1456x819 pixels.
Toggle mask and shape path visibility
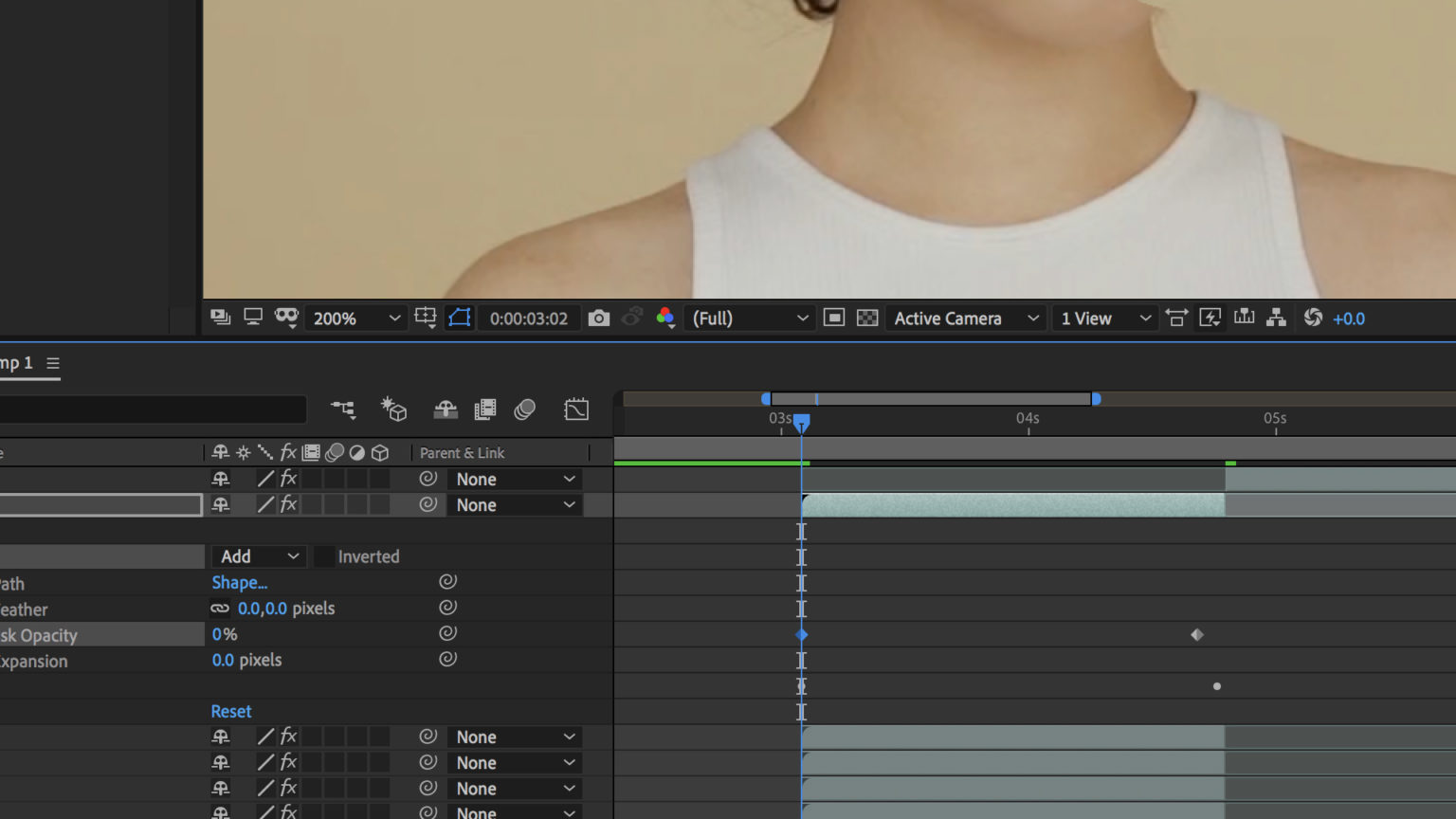click(460, 318)
